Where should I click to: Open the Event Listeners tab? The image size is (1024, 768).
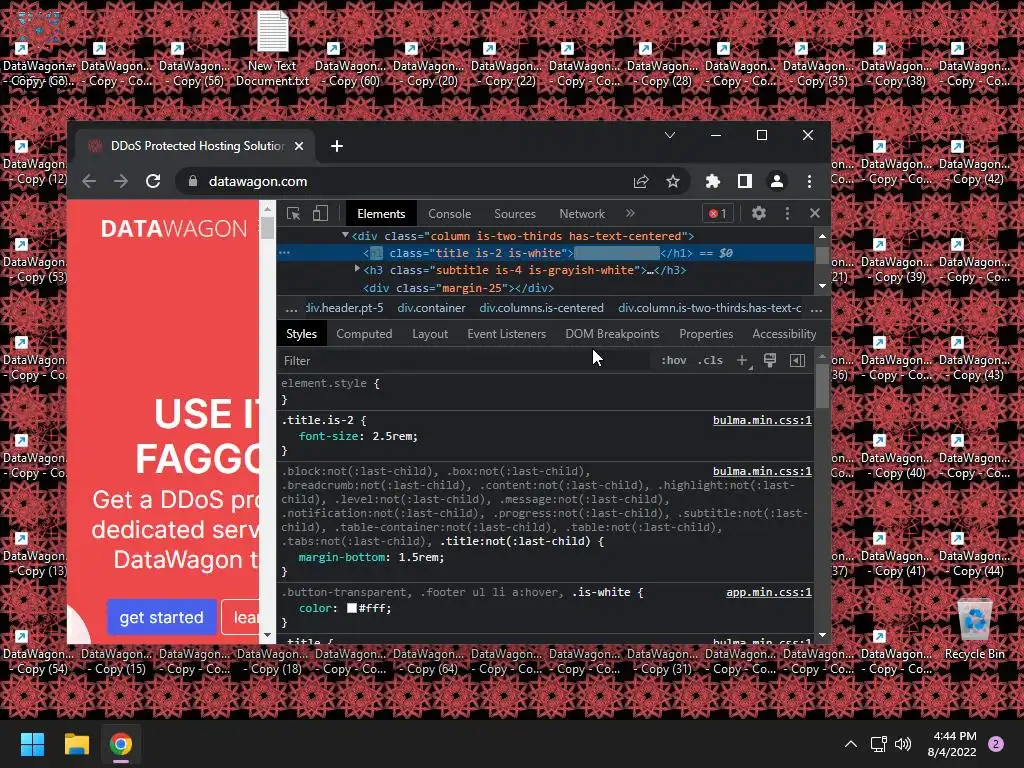506,334
